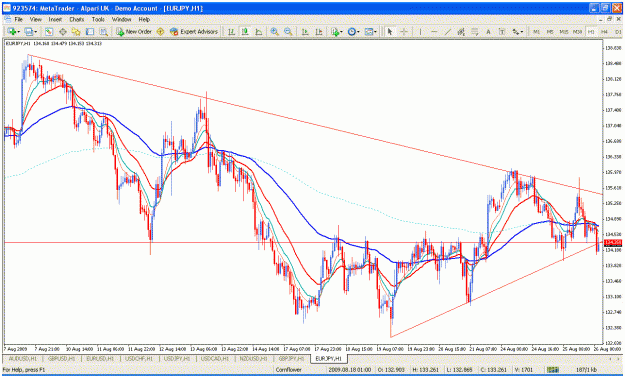The image size is (625, 376).
Task: Open the Arrows objects tool
Action: click(x=515, y=31)
